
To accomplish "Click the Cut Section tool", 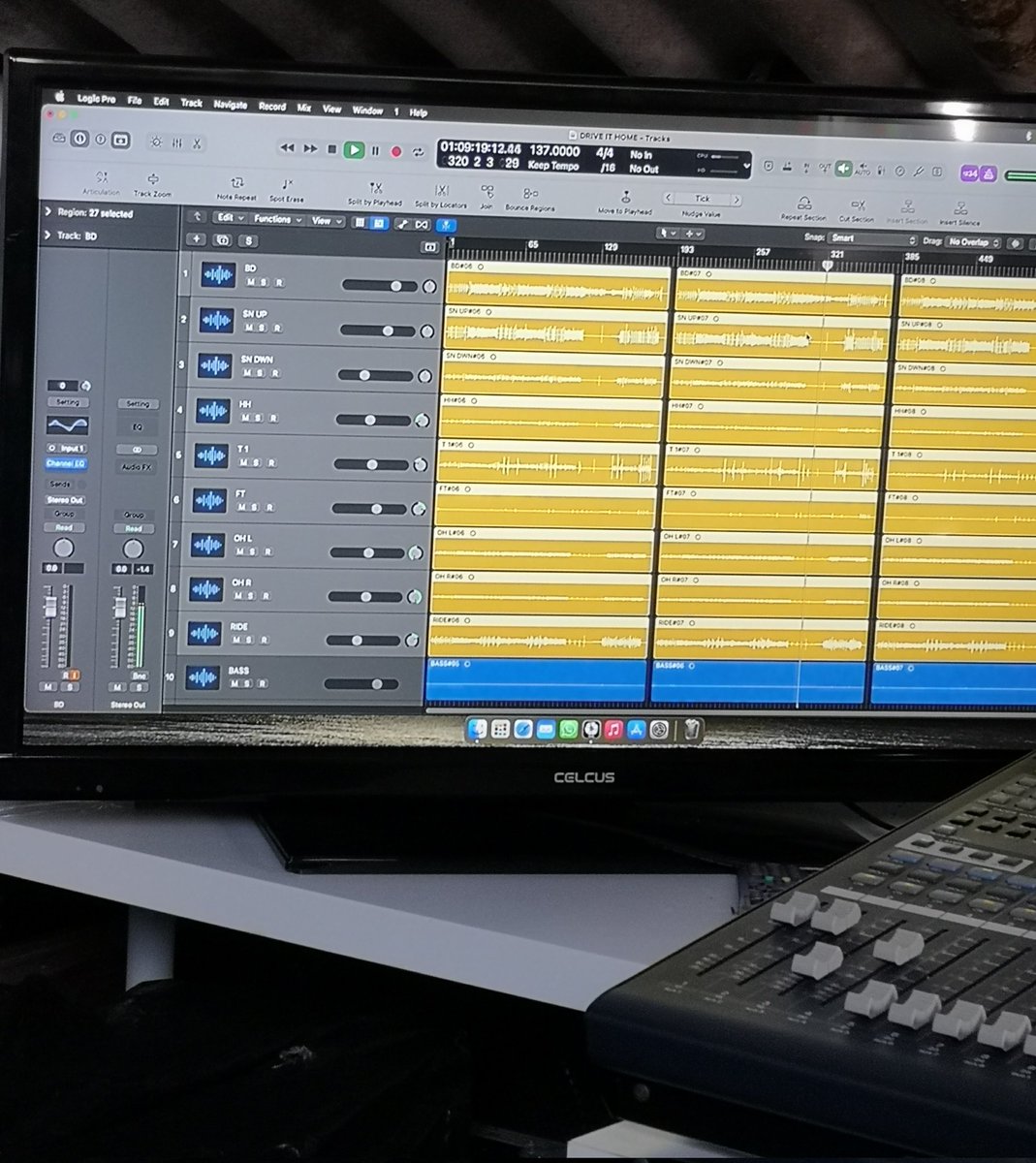I will click(857, 210).
